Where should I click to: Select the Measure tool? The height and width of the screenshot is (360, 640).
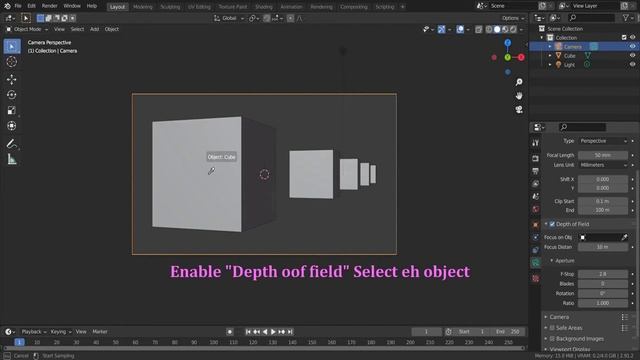click(12, 159)
